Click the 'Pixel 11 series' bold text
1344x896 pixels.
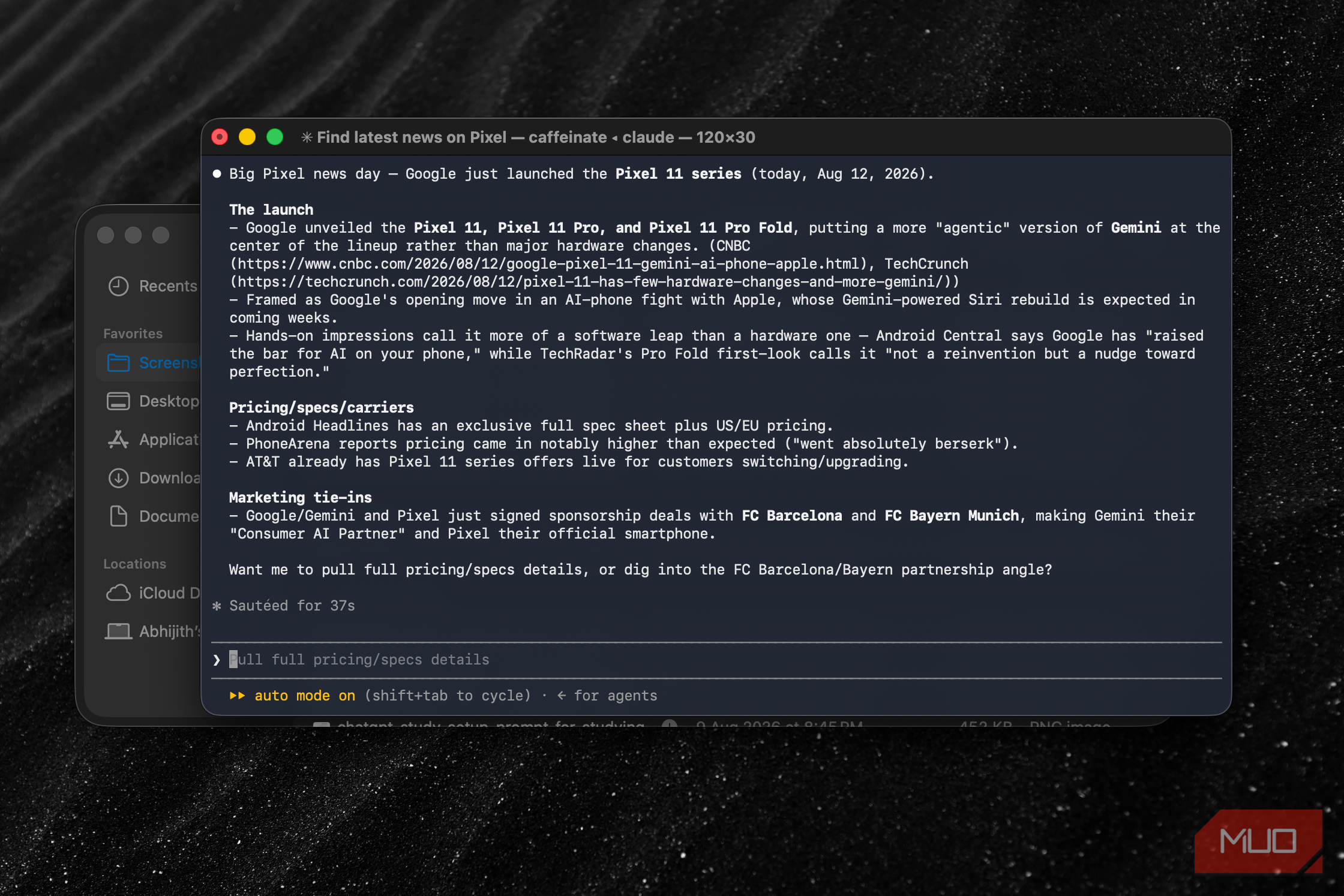679,174
